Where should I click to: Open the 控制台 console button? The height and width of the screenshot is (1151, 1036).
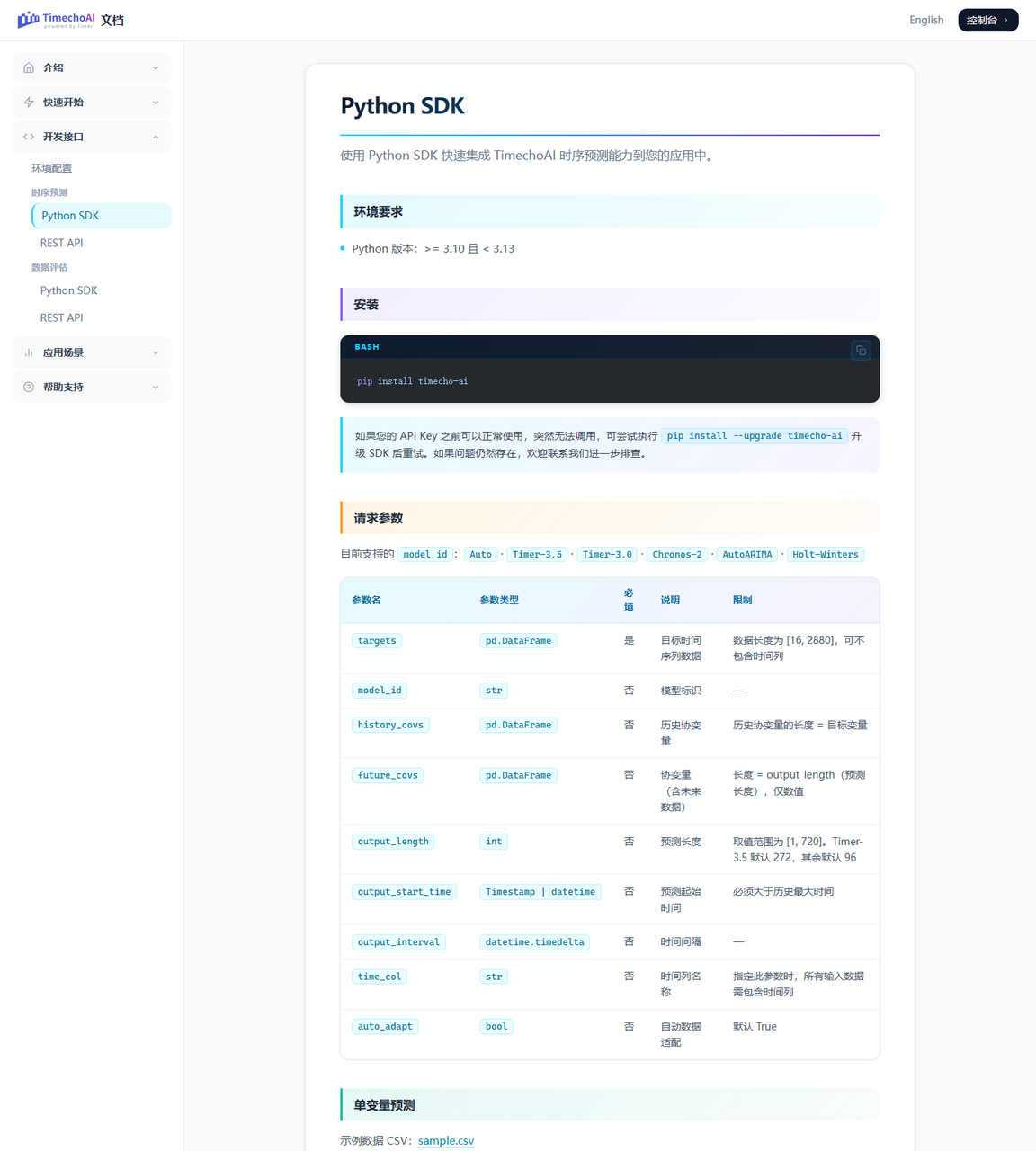(987, 20)
